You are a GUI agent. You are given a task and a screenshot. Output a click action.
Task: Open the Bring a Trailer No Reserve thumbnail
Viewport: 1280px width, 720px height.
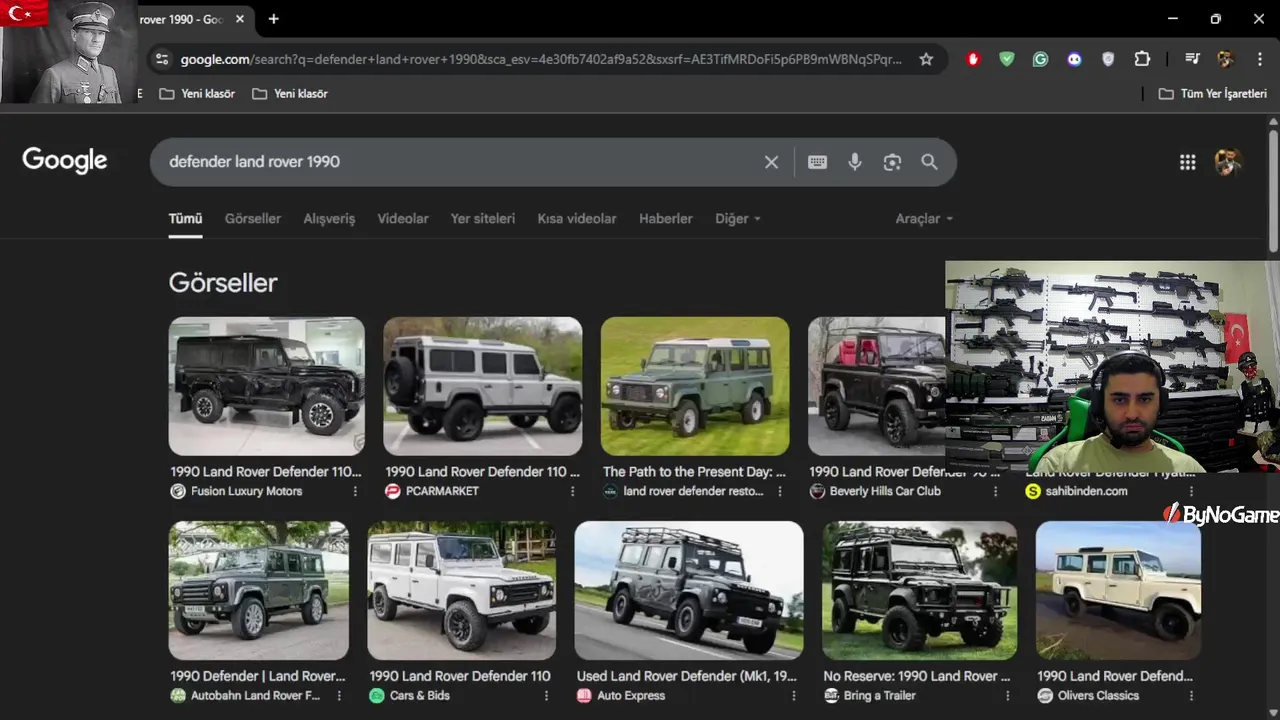(919, 590)
